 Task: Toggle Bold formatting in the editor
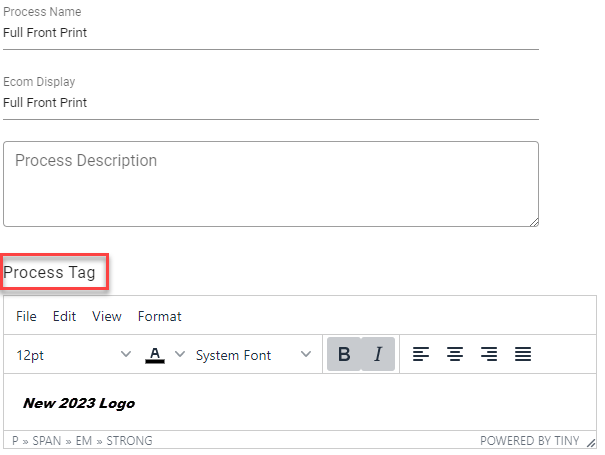(x=344, y=354)
